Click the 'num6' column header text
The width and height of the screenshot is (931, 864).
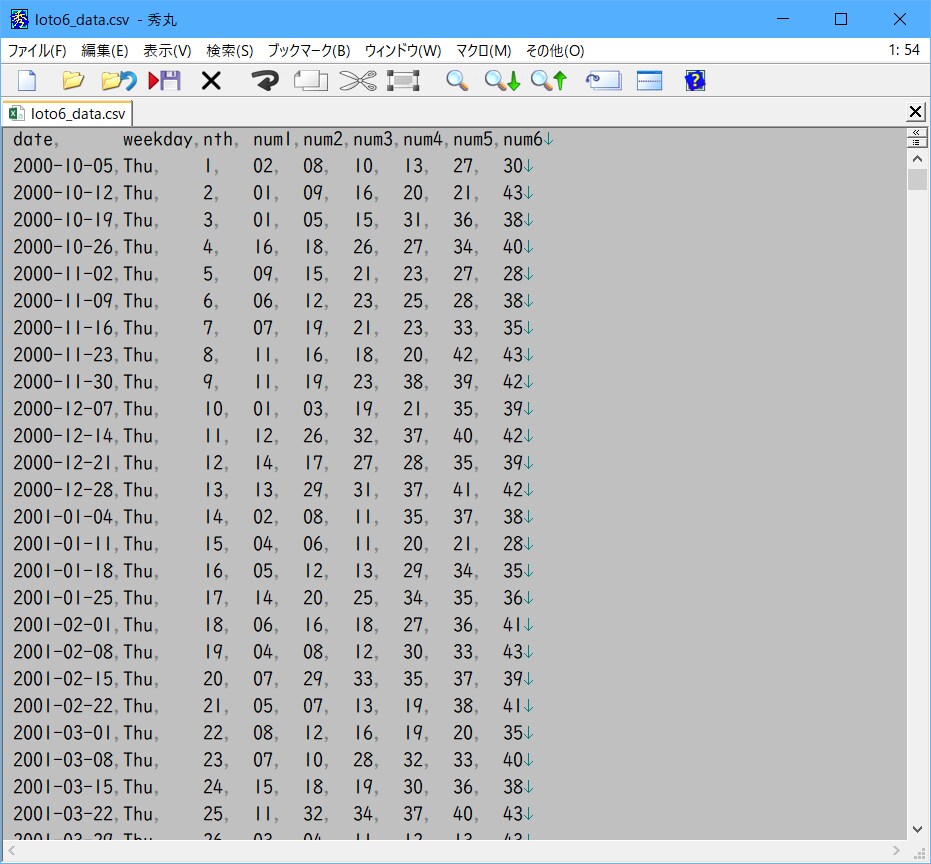522,140
